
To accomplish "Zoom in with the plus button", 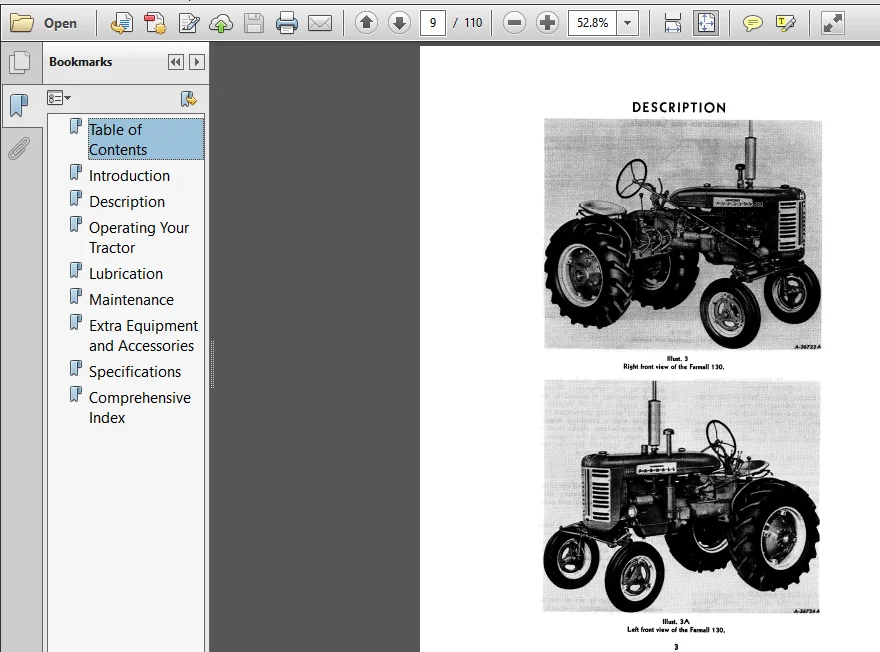I will [547, 23].
